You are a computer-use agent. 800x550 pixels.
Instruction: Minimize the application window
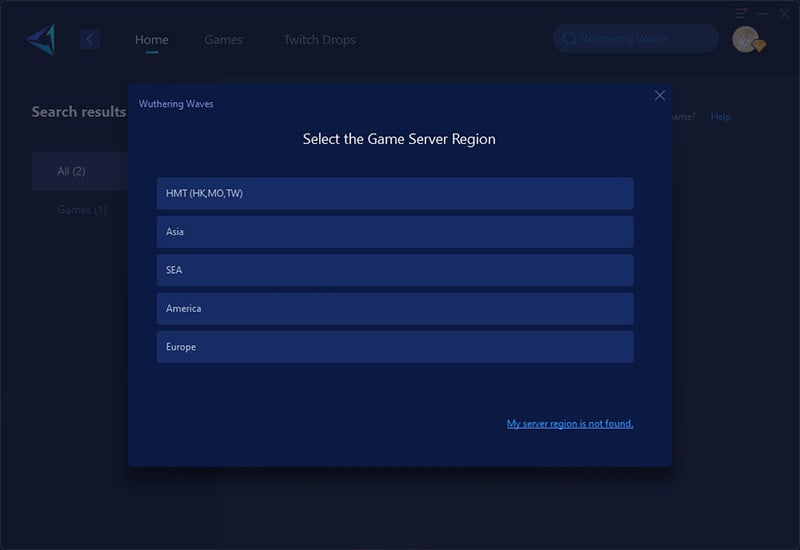pyautogui.click(x=763, y=14)
